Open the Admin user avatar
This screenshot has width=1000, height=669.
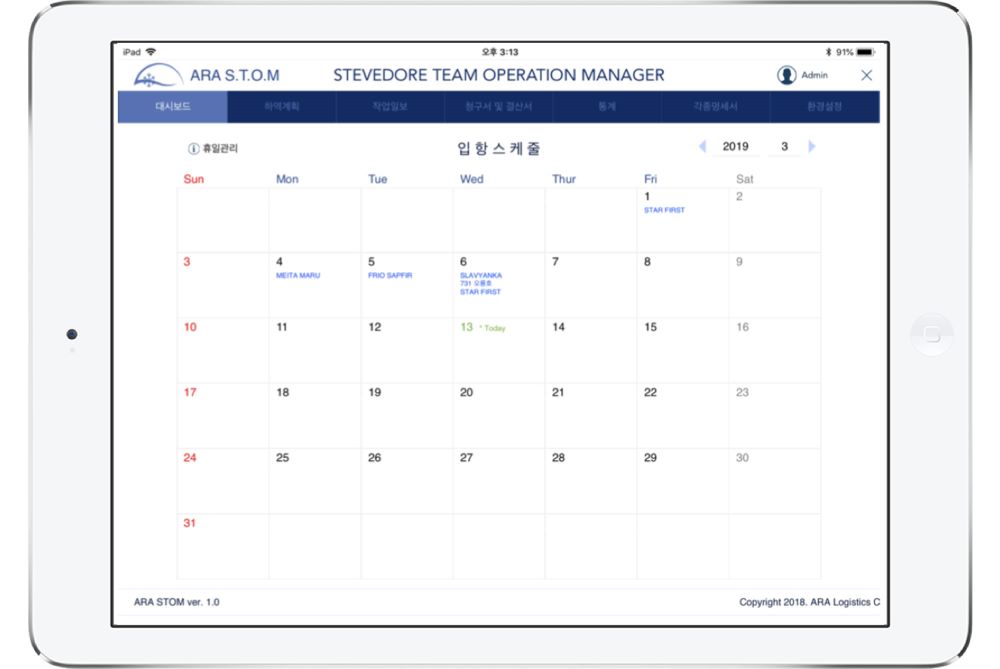(786, 75)
